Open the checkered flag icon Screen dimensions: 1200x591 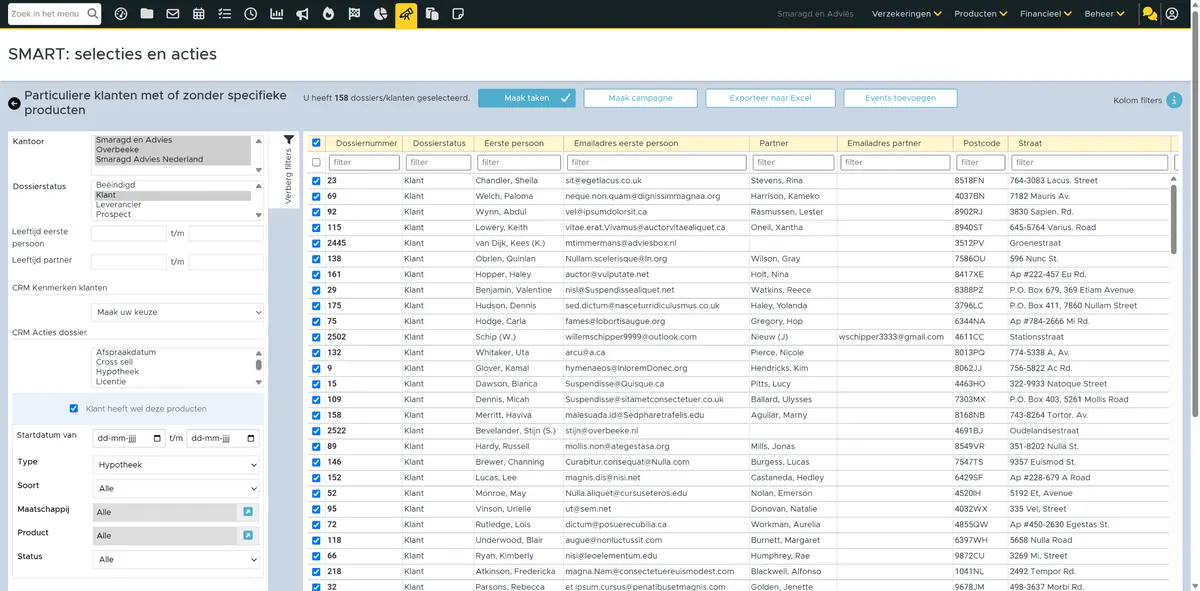354,14
